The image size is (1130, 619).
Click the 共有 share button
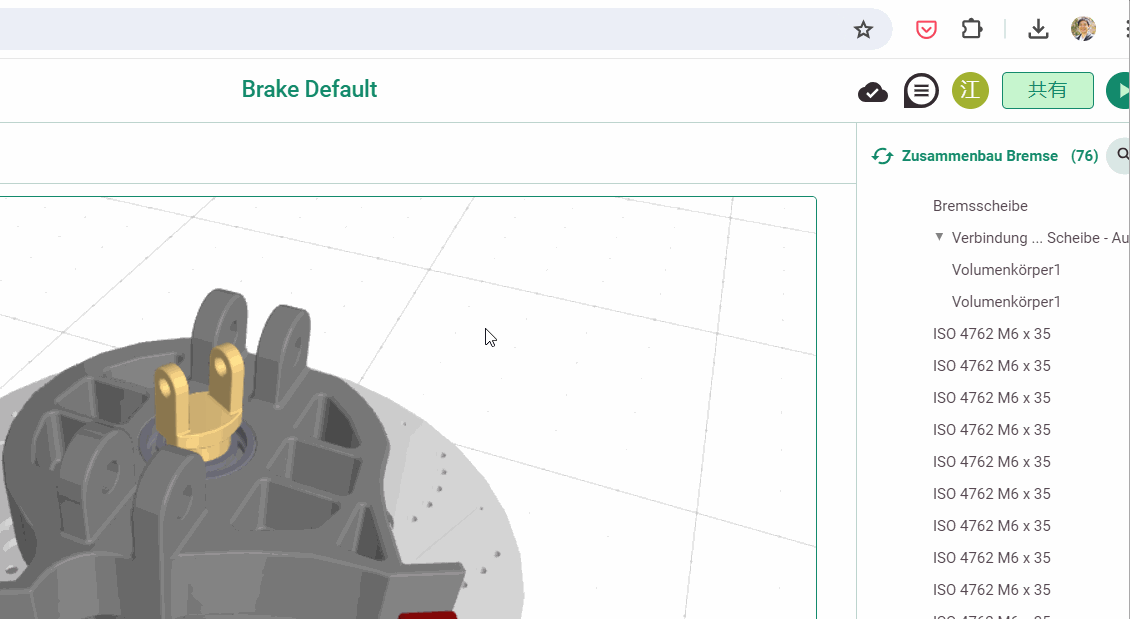[x=1047, y=90]
